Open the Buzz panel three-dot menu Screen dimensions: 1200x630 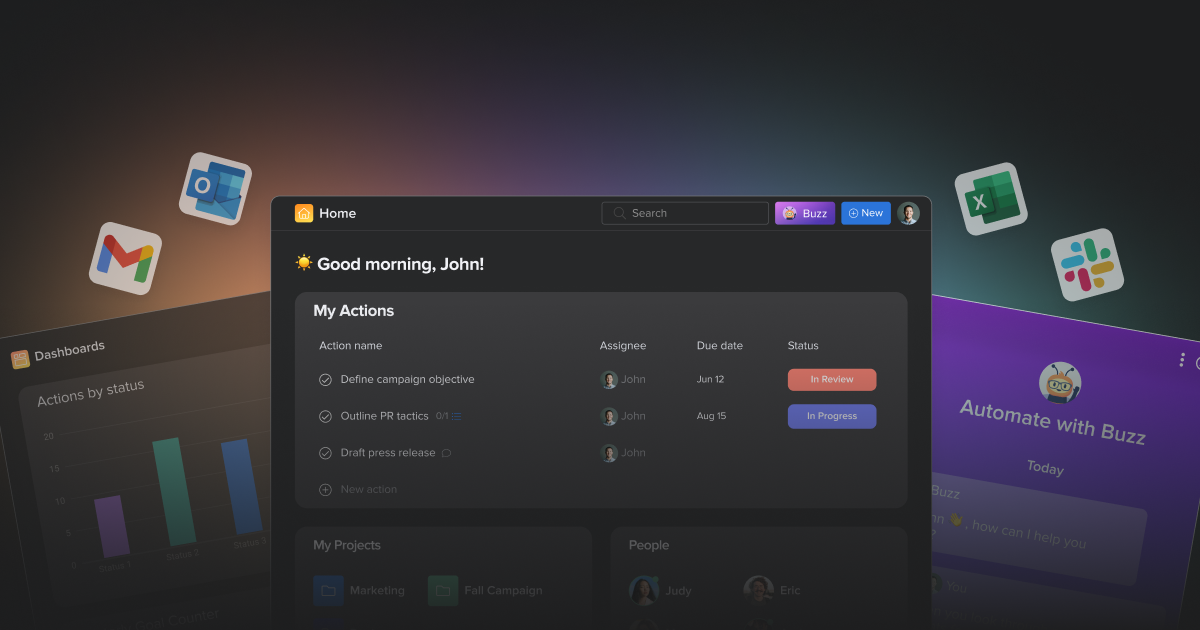1182,360
